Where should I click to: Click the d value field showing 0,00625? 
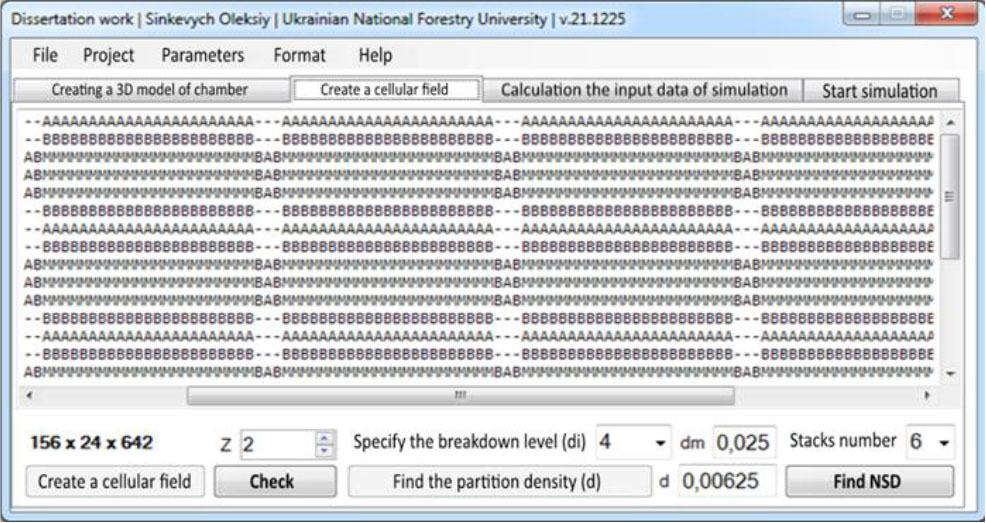click(727, 481)
